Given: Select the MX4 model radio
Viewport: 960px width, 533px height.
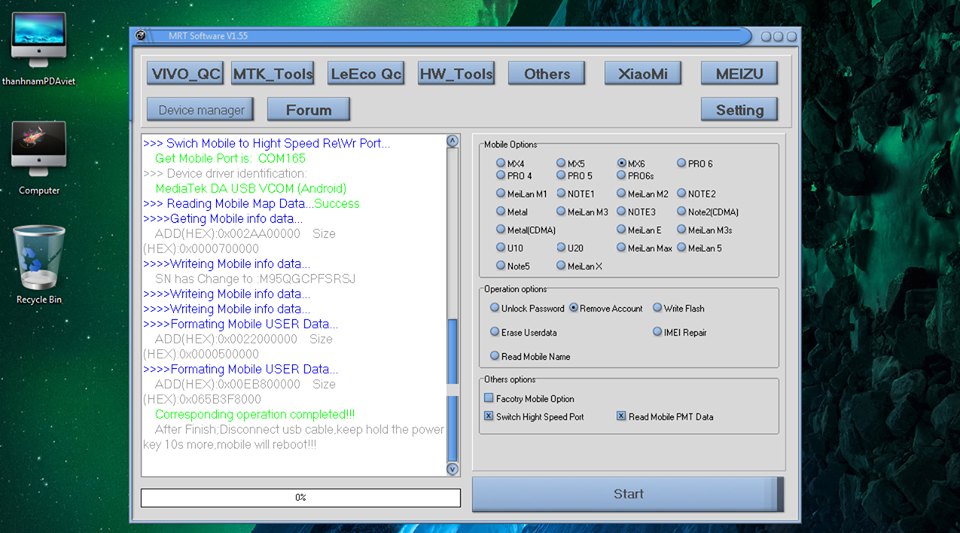Looking at the screenshot, I should pos(501,163).
